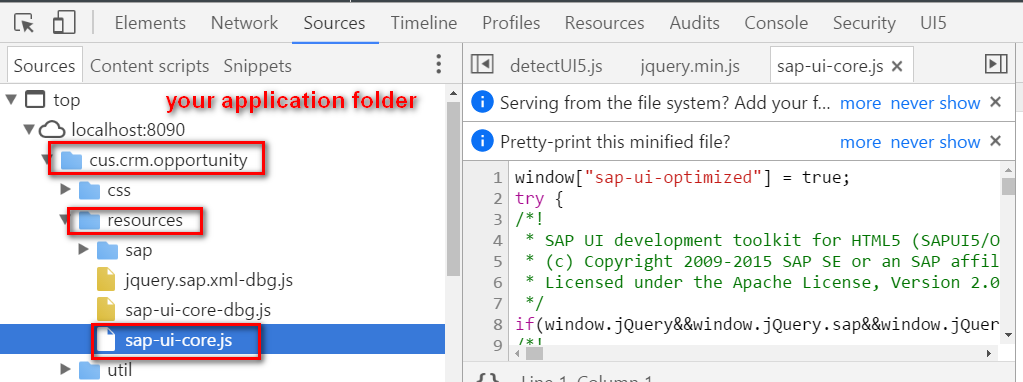The height and width of the screenshot is (382, 1023).
Task: Dismiss the file system serving infobar
Action: pos(995,102)
